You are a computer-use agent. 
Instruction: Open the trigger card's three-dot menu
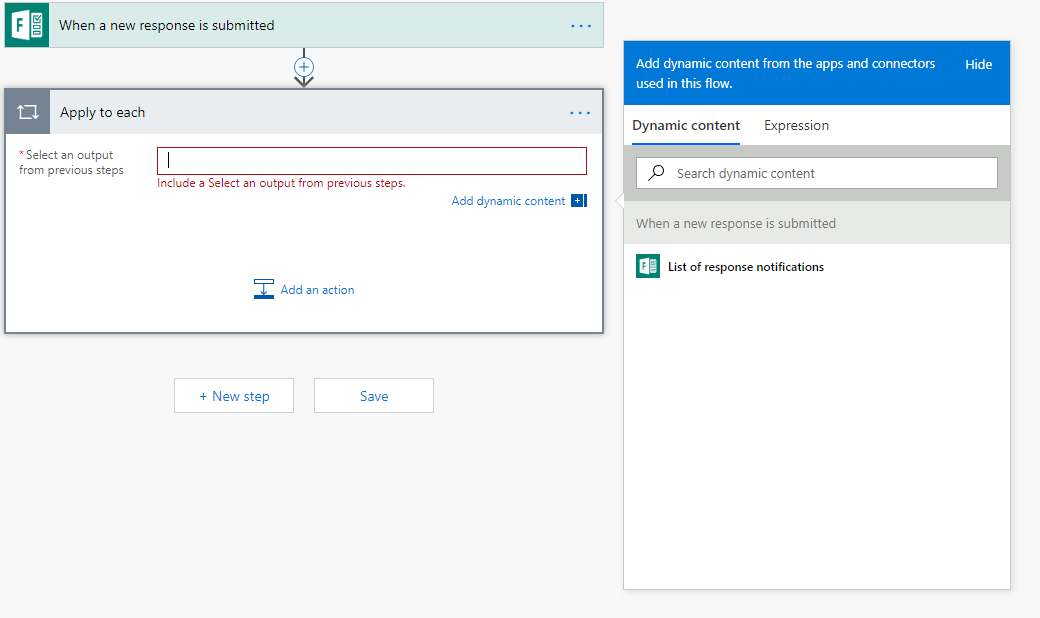coord(581,26)
